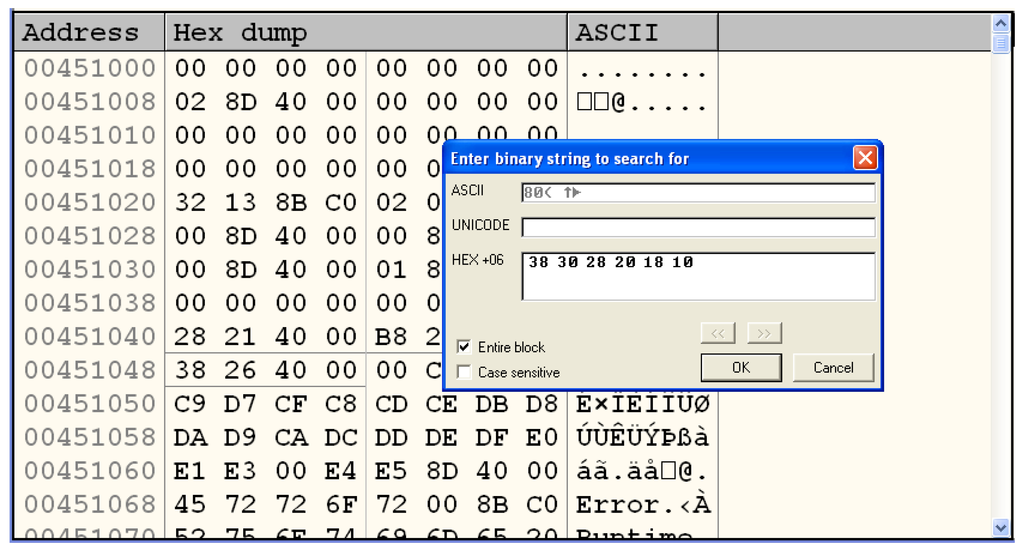The image size is (1024, 555).
Task: Select address 00451068 in the dump
Action: (x=90, y=504)
